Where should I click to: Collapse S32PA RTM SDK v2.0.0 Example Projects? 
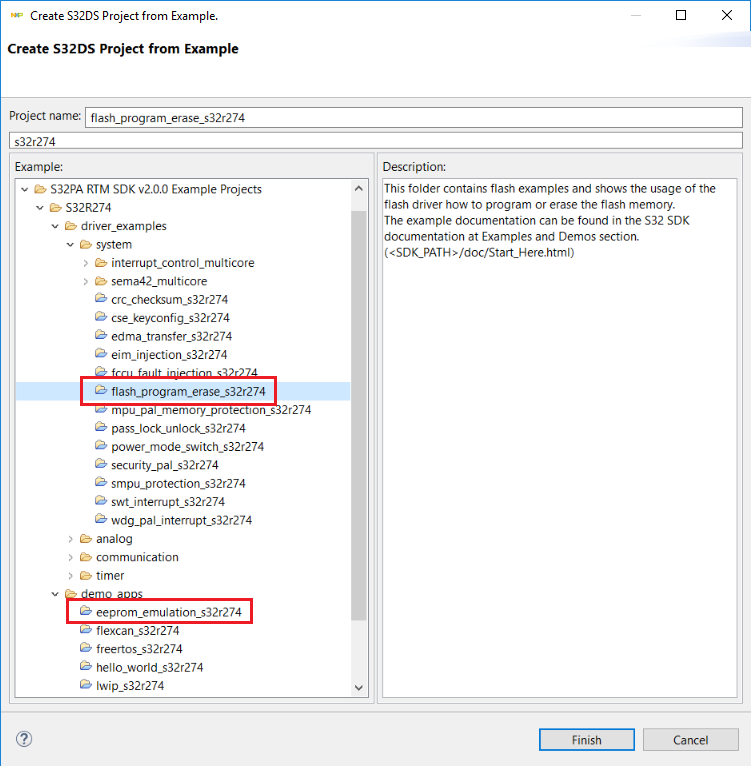click(24, 189)
